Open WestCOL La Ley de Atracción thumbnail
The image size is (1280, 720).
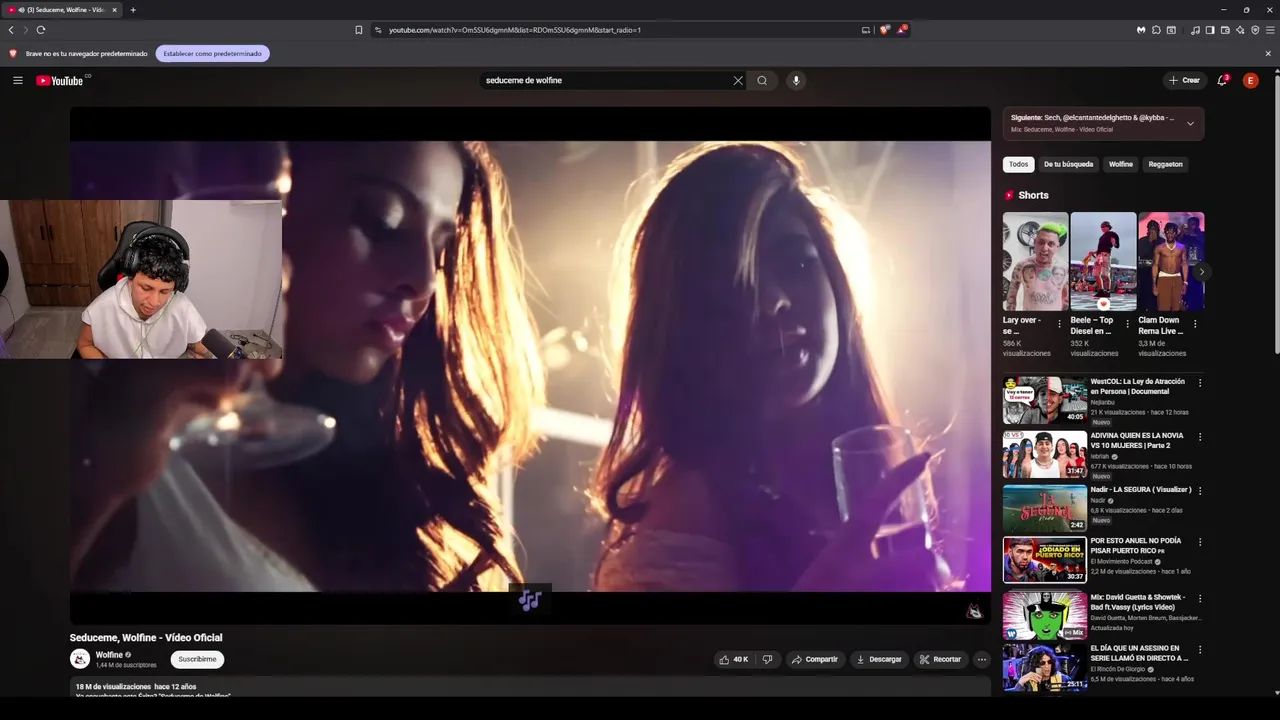pyautogui.click(x=1045, y=400)
